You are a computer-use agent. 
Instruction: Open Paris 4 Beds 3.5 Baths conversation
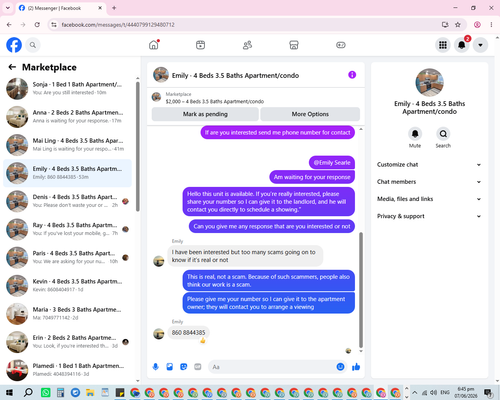67,257
